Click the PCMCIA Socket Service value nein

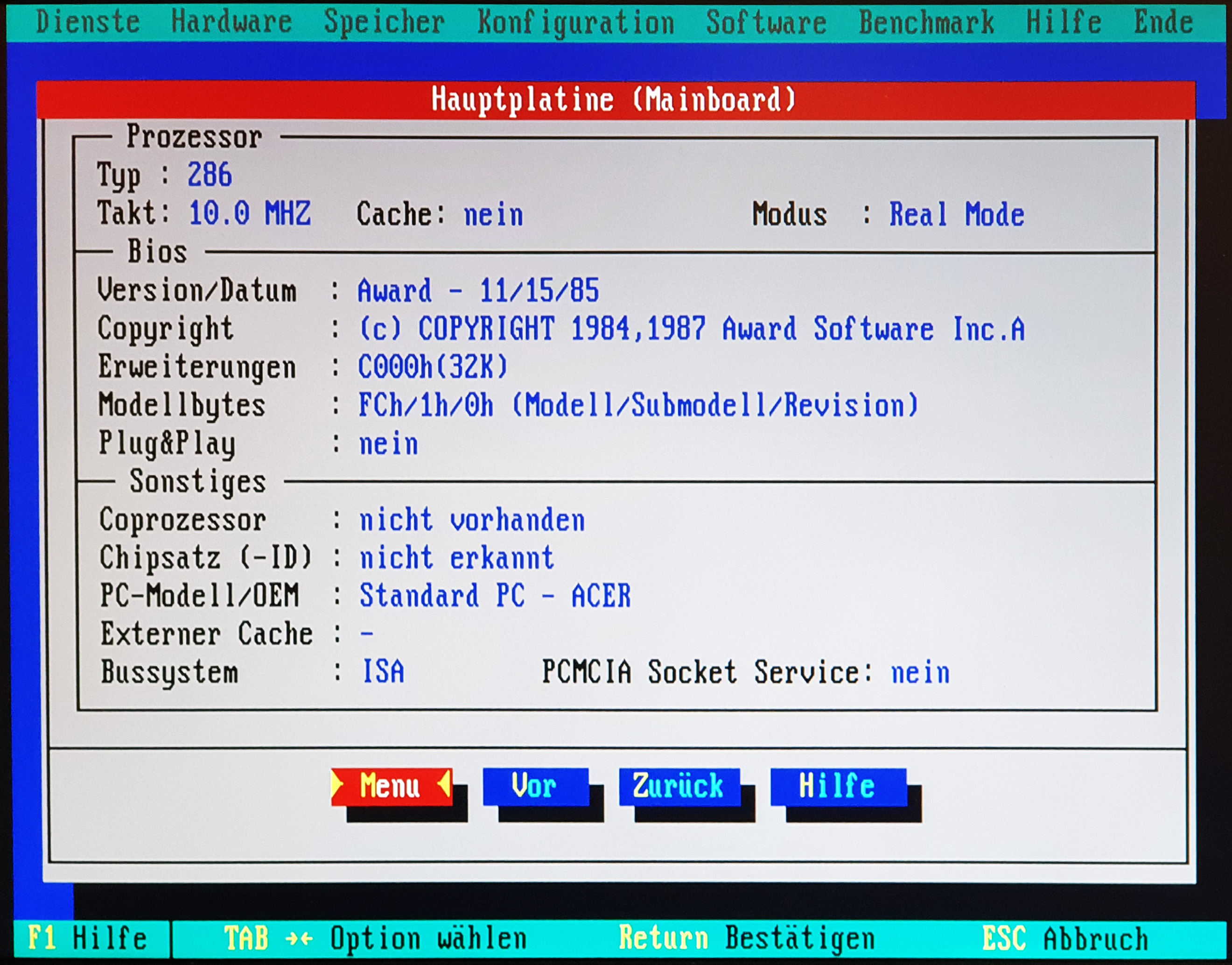920,674
